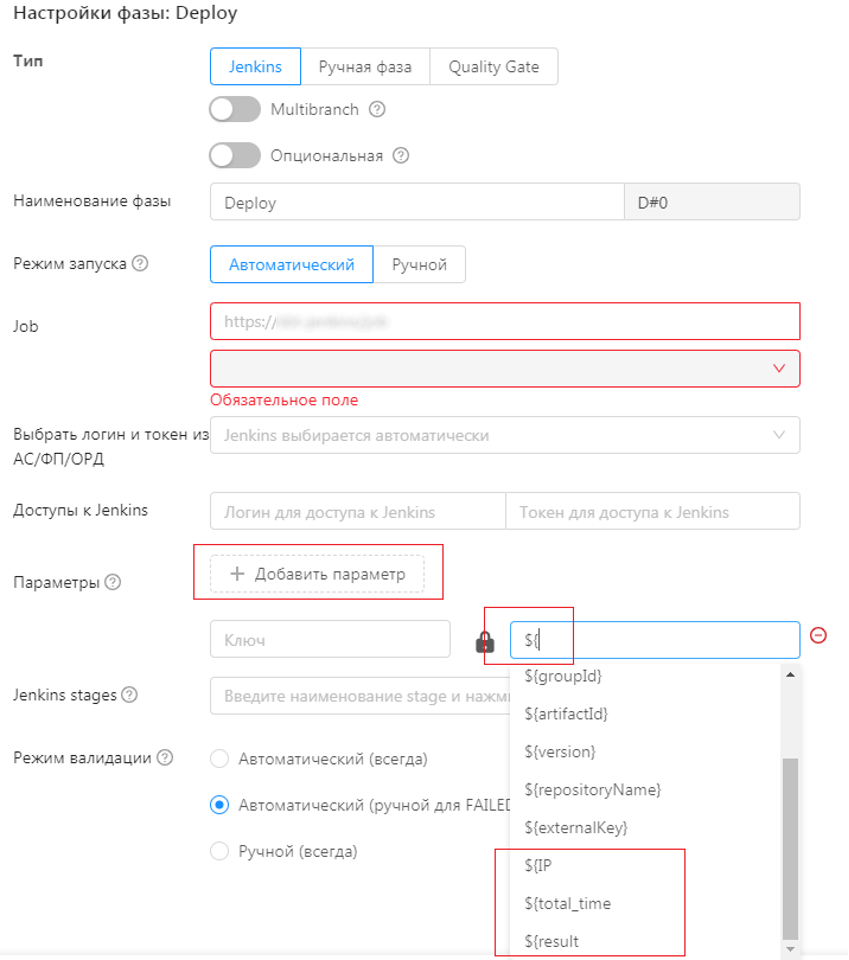
Task: Switch type to Quality Gate
Action: pyautogui.click(x=493, y=67)
